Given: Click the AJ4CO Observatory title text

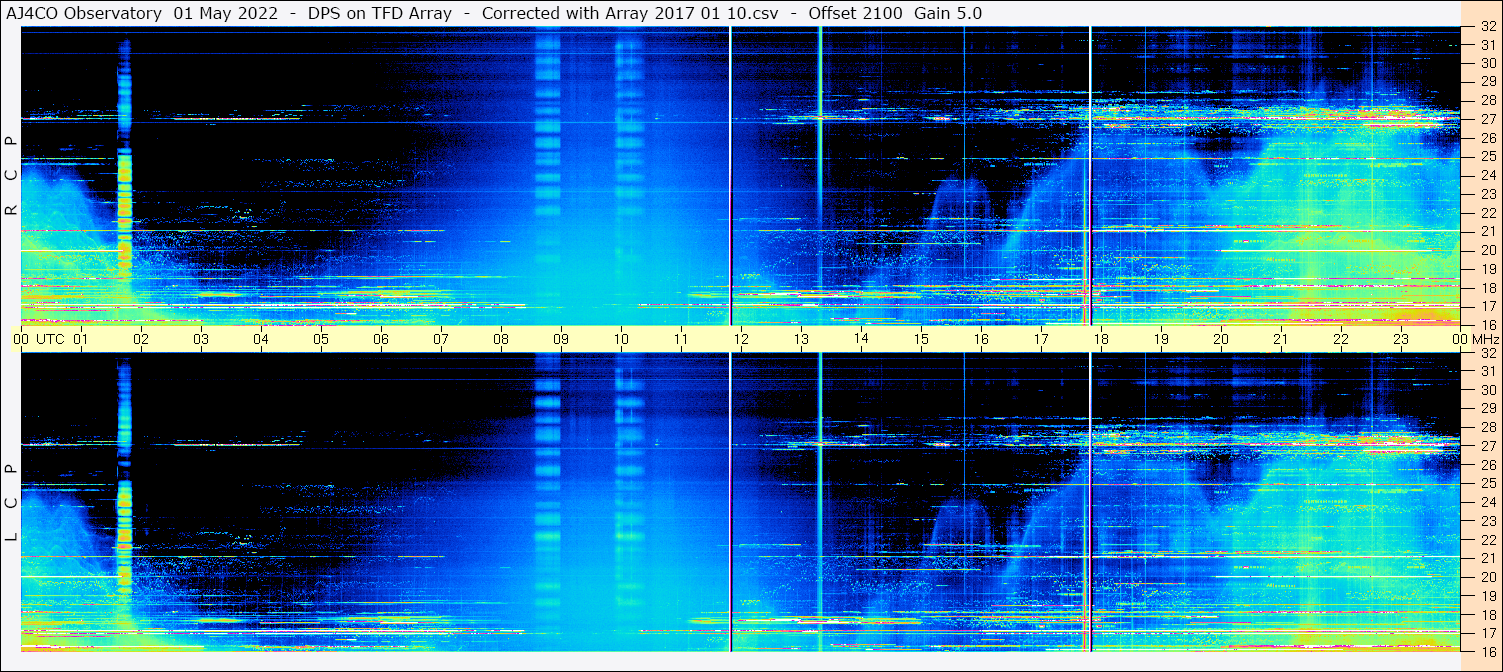Looking at the screenshot, I should 84,13.
